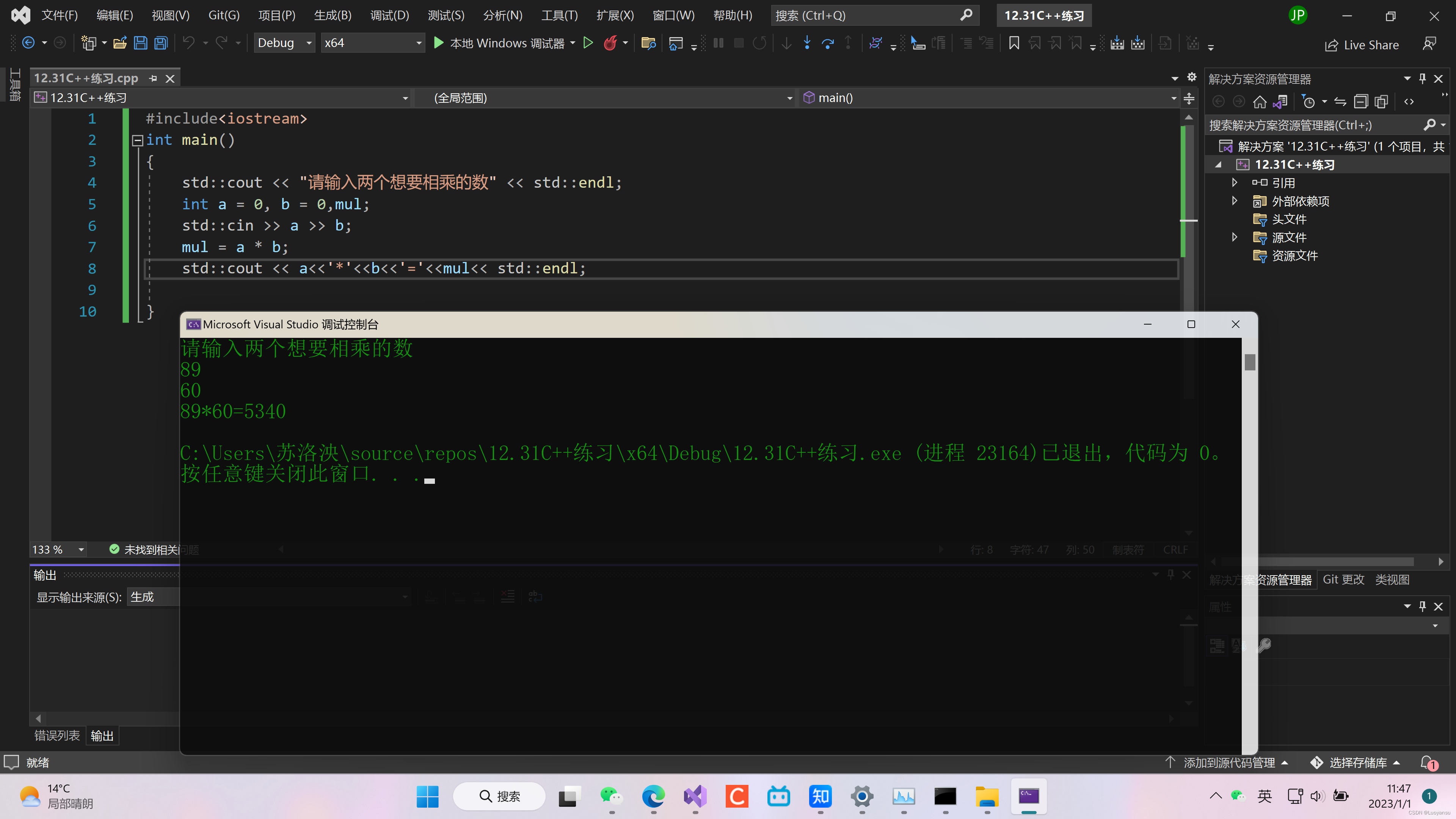Open the Debug configuration dropdown

pyautogui.click(x=284, y=43)
